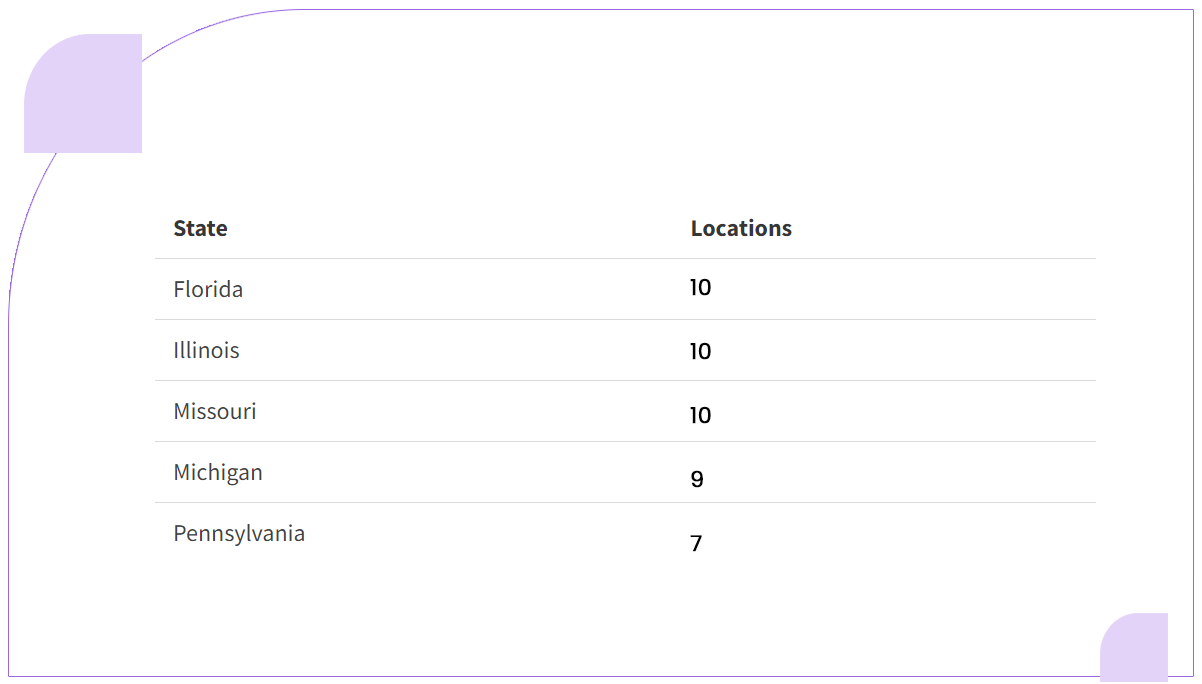Click the Locations column header
Screen dimensions: 1202x684
(740, 228)
